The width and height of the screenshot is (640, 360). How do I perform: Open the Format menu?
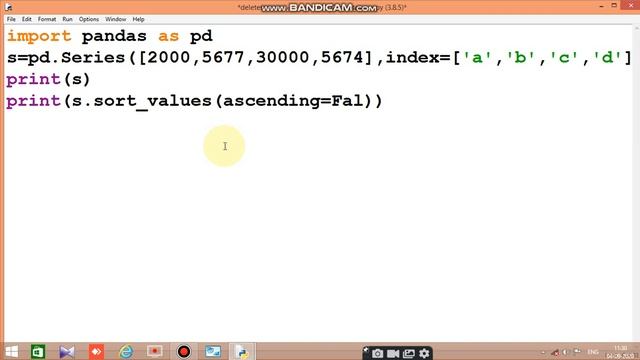tap(47, 19)
